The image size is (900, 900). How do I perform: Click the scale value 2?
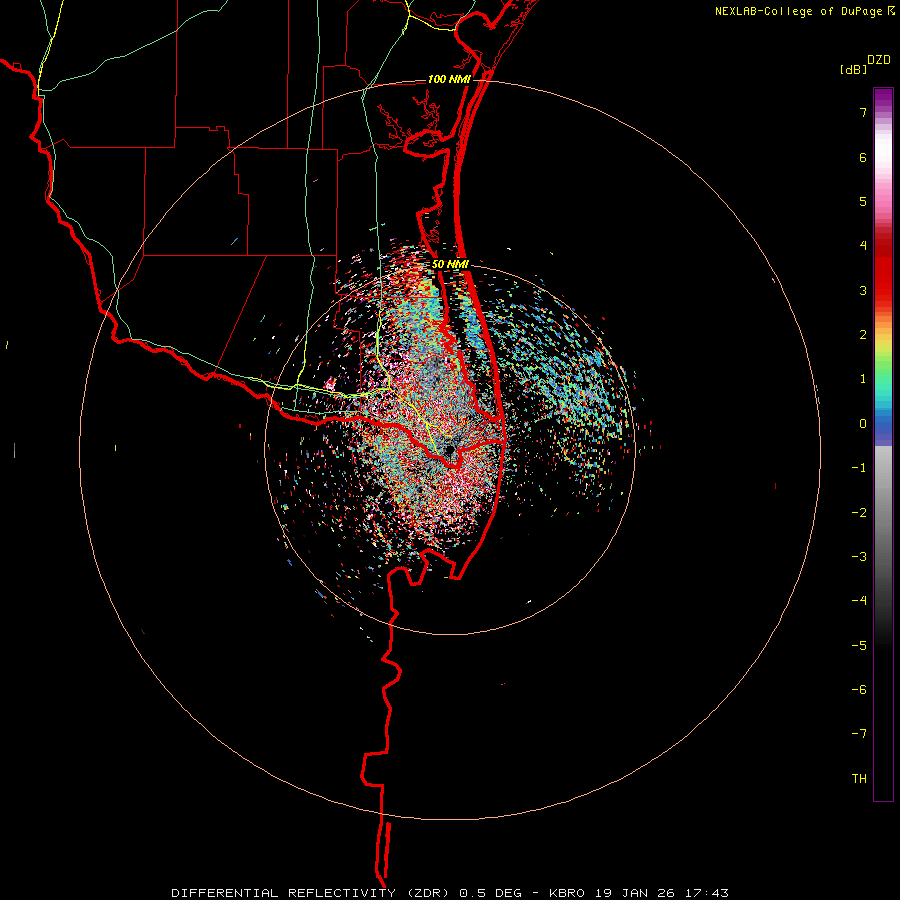(863, 335)
